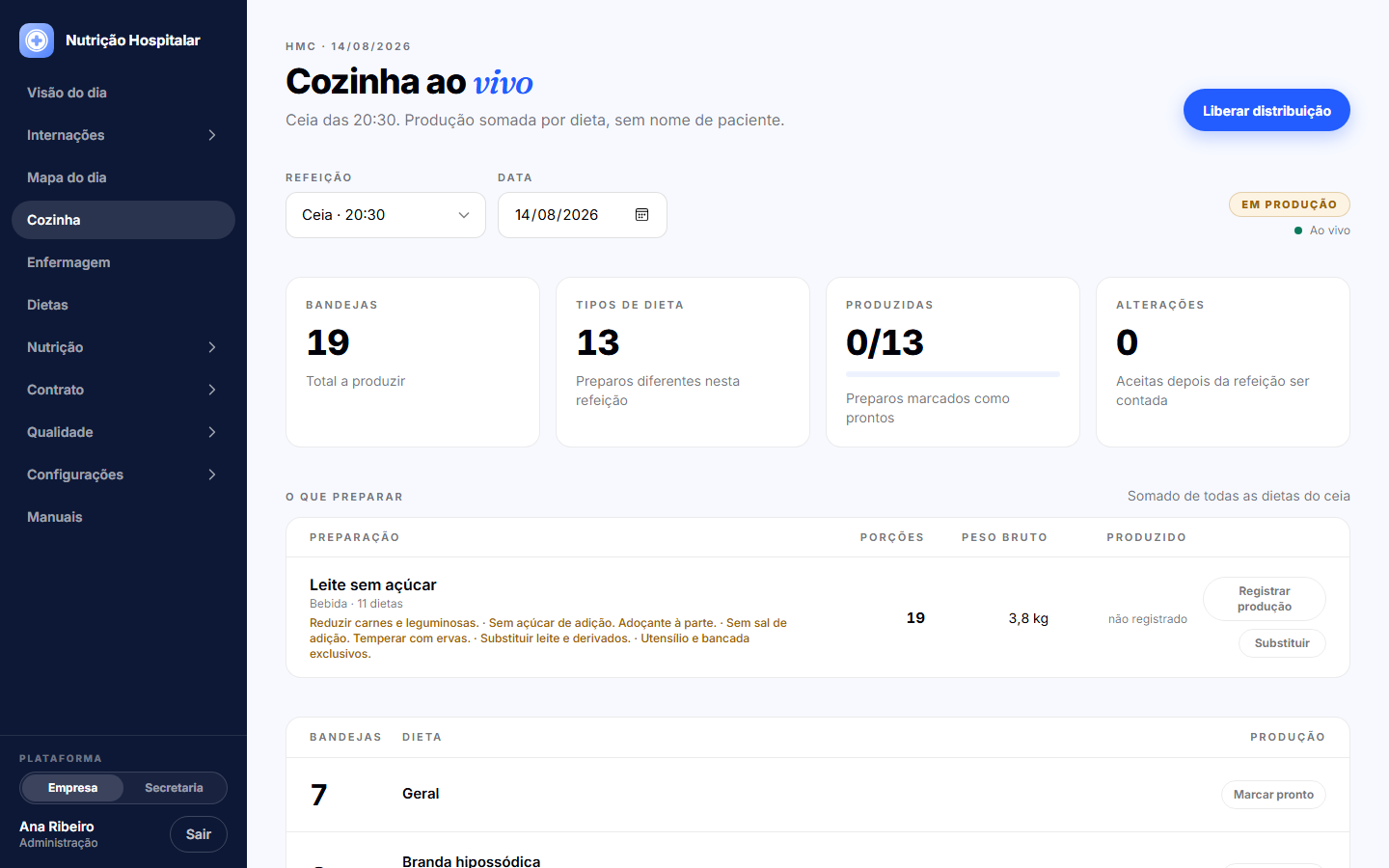Click Bebida · 11 dietas subtitle

pyautogui.click(x=356, y=604)
